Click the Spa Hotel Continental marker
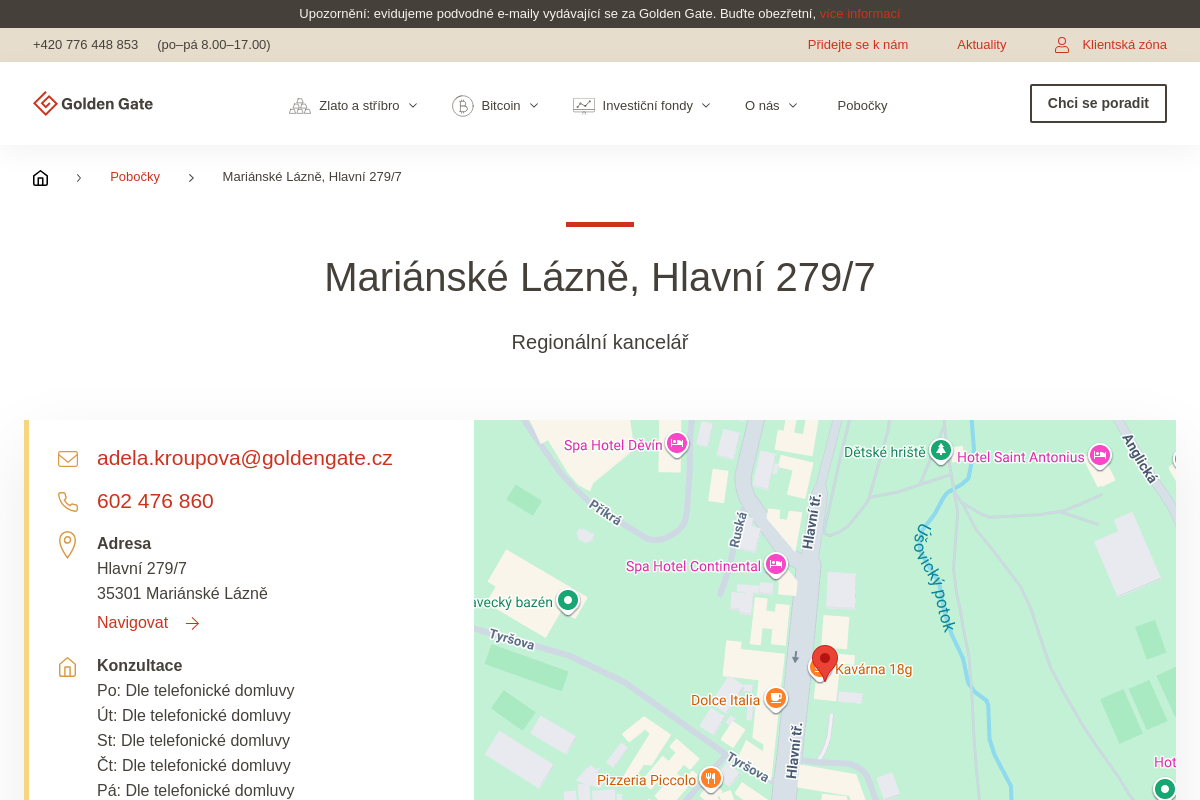 [x=776, y=564]
